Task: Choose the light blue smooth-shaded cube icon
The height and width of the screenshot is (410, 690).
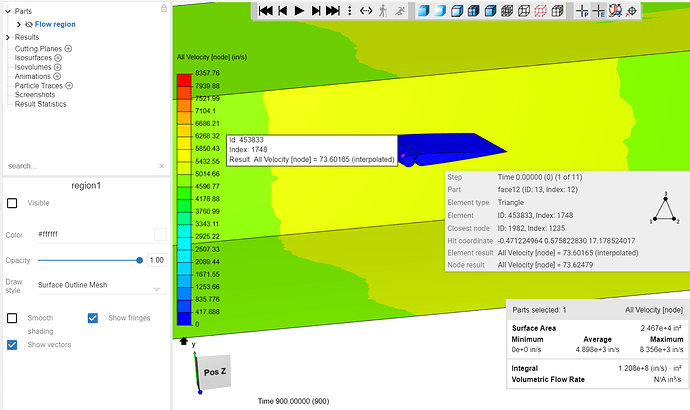Action: [440, 11]
